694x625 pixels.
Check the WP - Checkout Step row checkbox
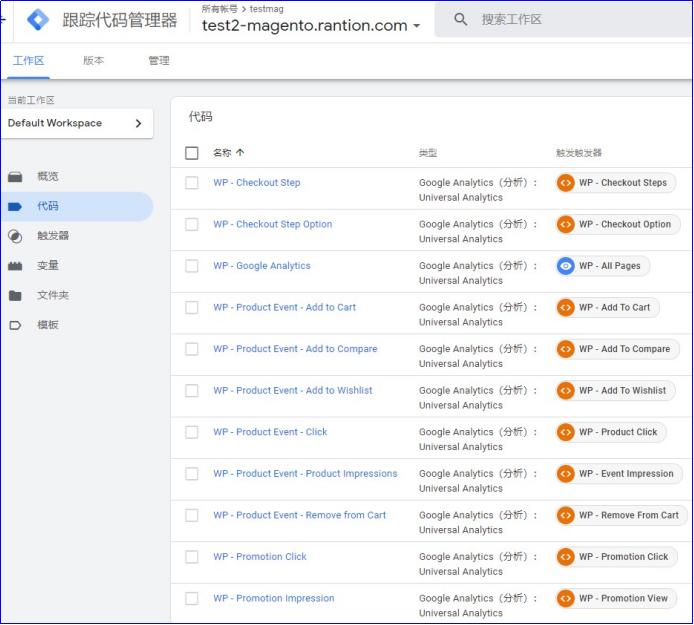(x=192, y=183)
